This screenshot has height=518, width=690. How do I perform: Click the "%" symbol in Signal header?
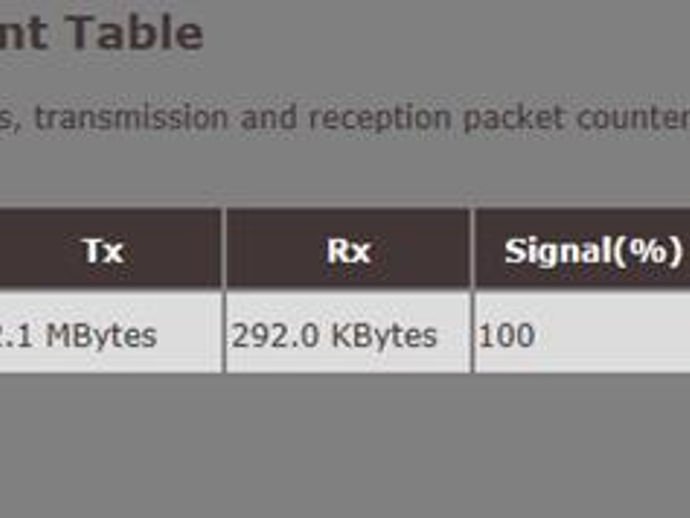[x=649, y=251]
